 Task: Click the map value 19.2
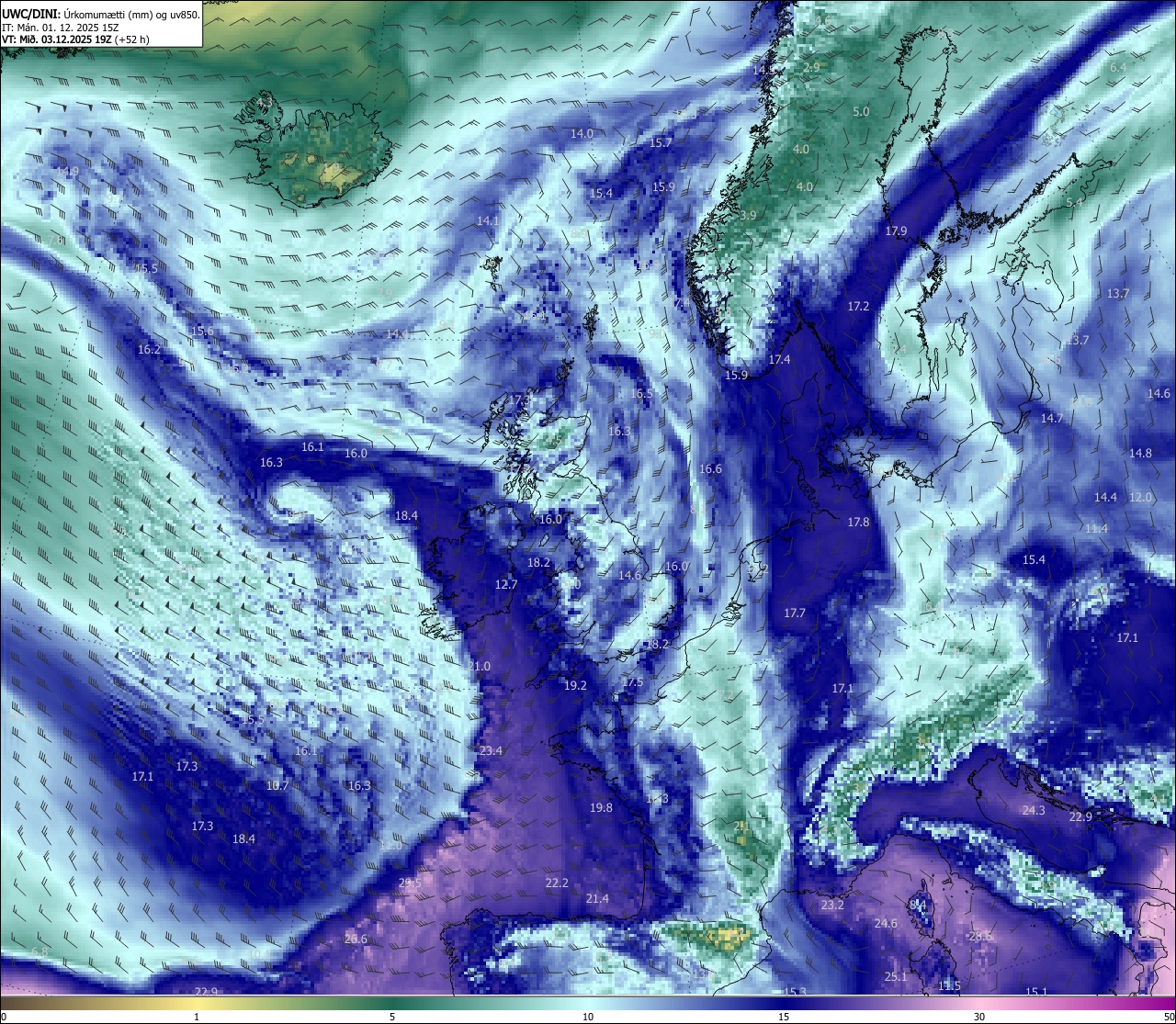575,685
